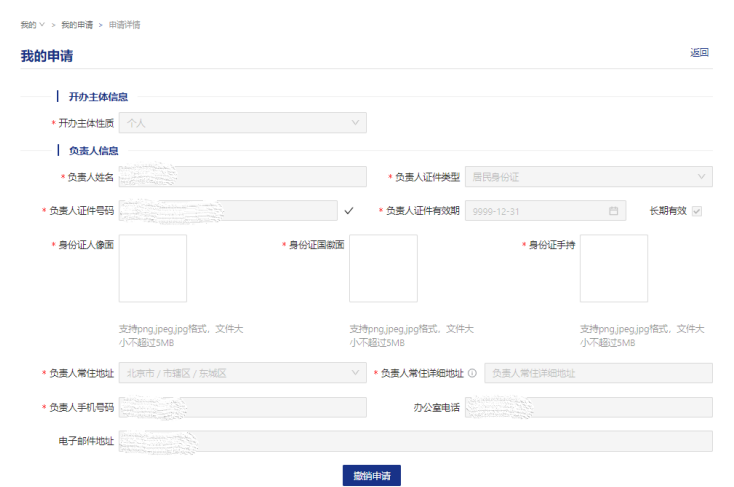Click the 返回 link

coord(699,53)
